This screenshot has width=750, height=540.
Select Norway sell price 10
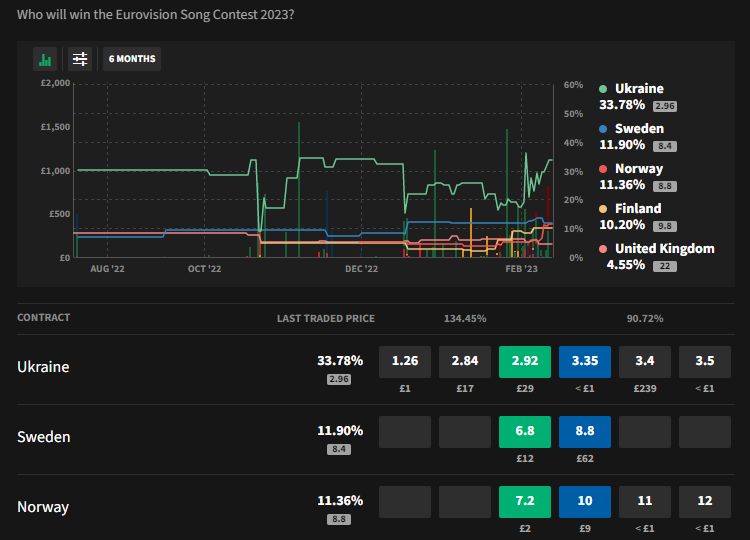[x=585, y=502]
